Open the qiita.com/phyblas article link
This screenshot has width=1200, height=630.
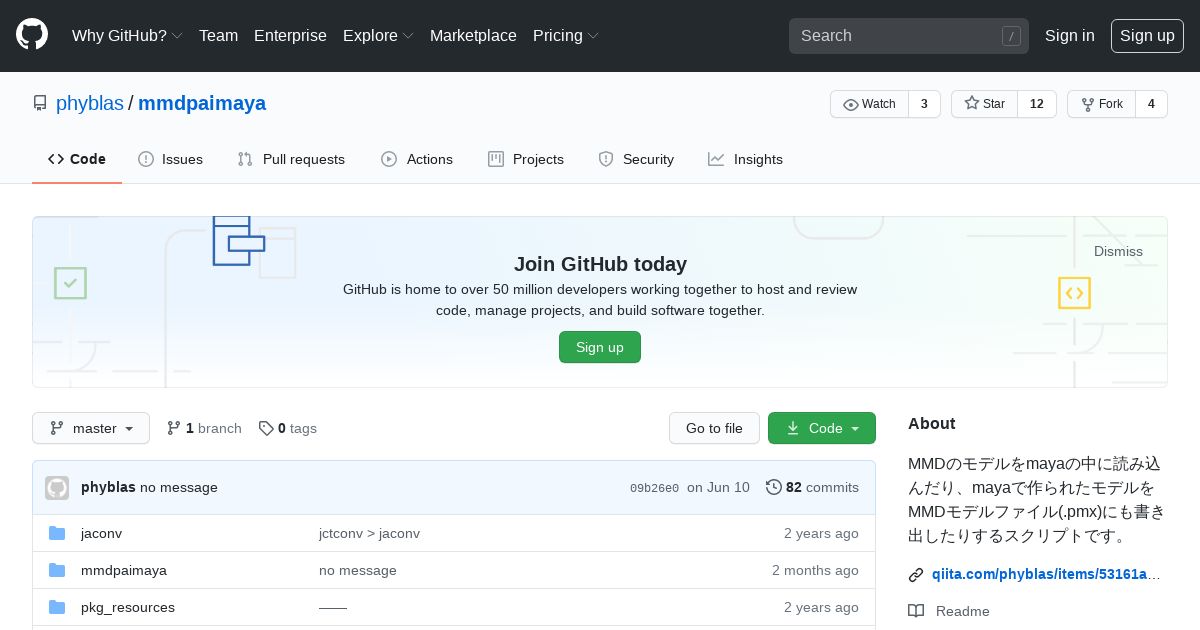(1046, 574)
